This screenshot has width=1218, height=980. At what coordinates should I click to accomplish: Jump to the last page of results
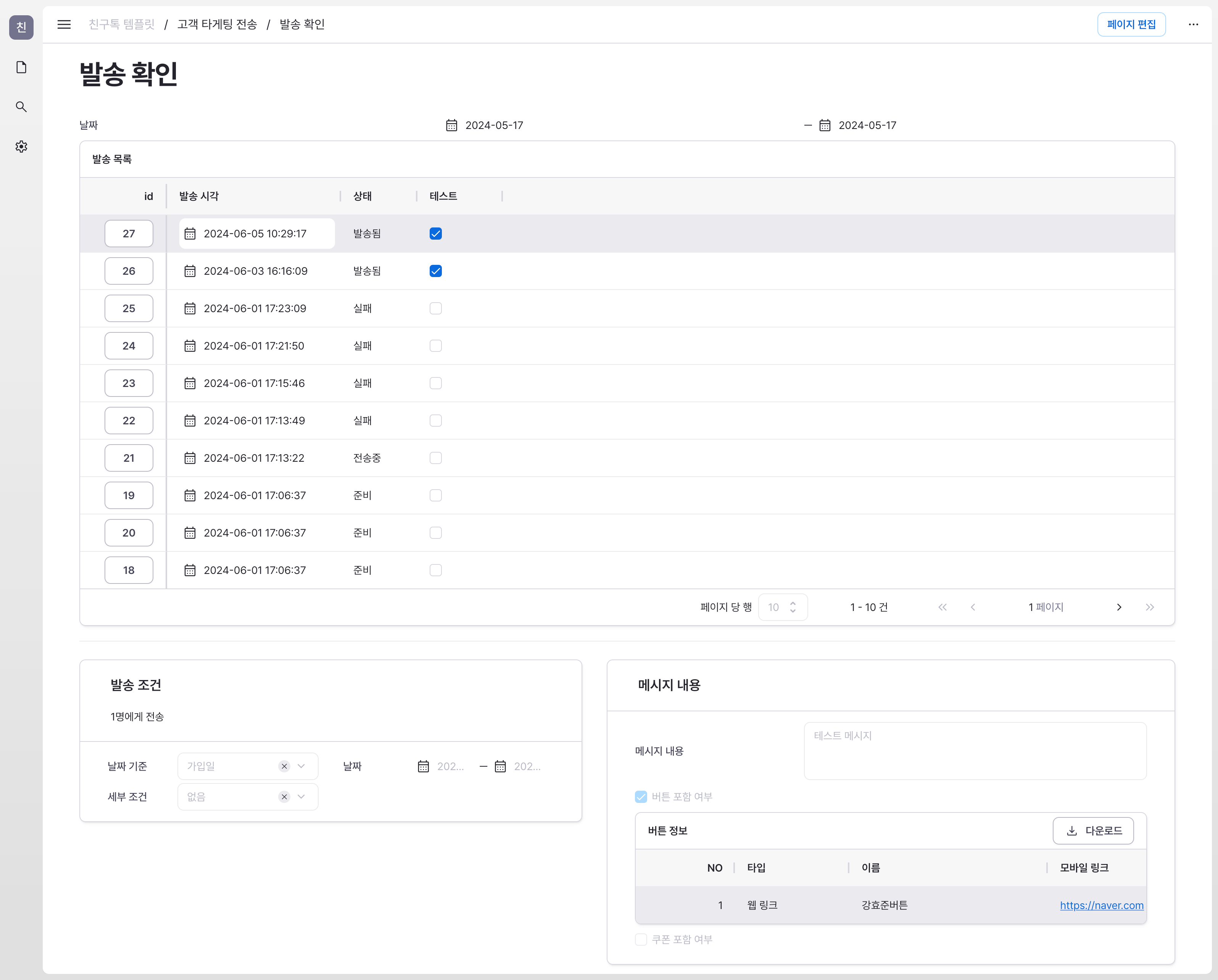1150,607
